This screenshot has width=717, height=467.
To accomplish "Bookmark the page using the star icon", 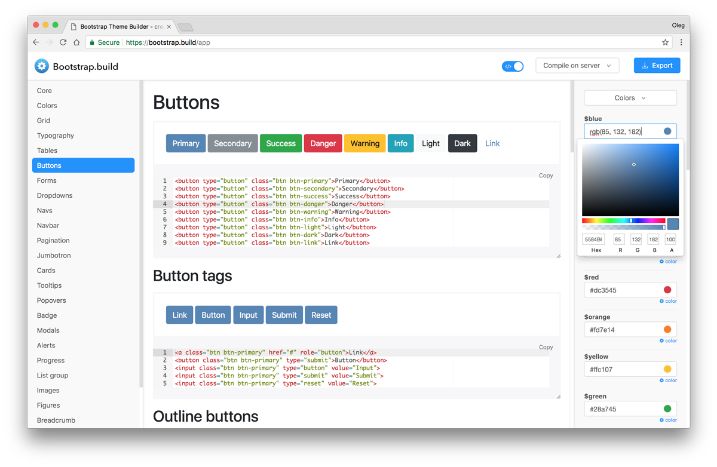I will coord(665,42).
